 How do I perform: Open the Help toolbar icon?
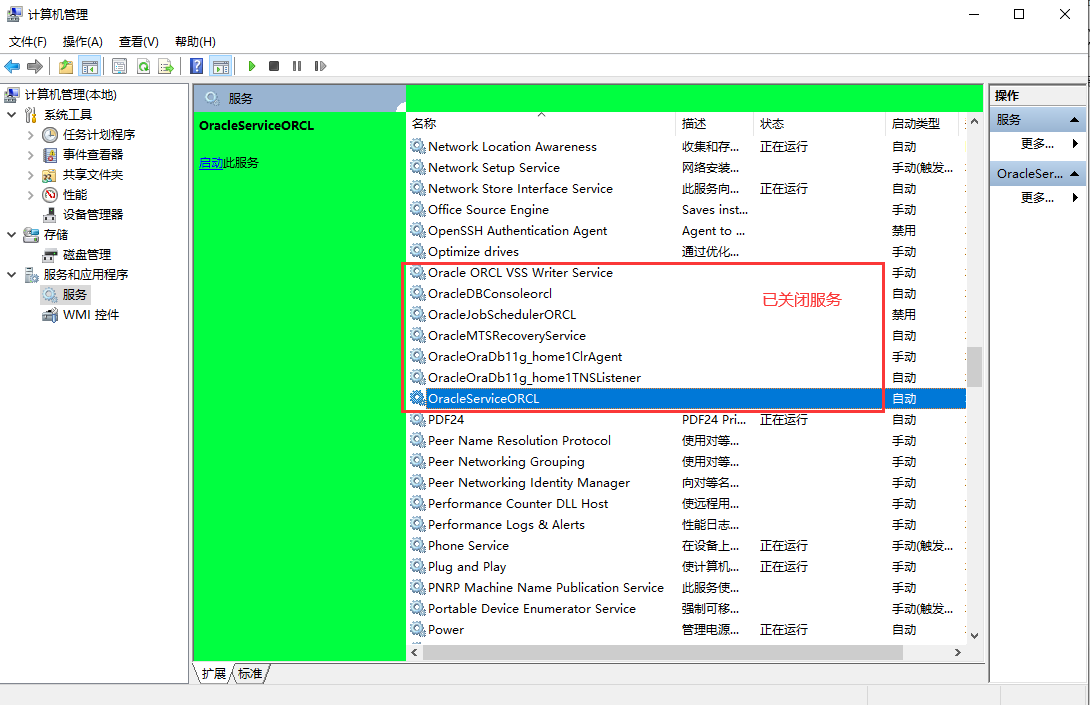(x=197, y=66)
